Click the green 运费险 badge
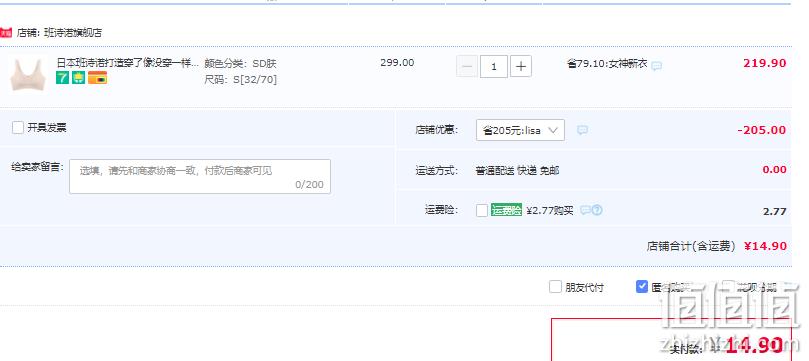The width and height of the screenshot is (809, 361). tap(507, 210)
